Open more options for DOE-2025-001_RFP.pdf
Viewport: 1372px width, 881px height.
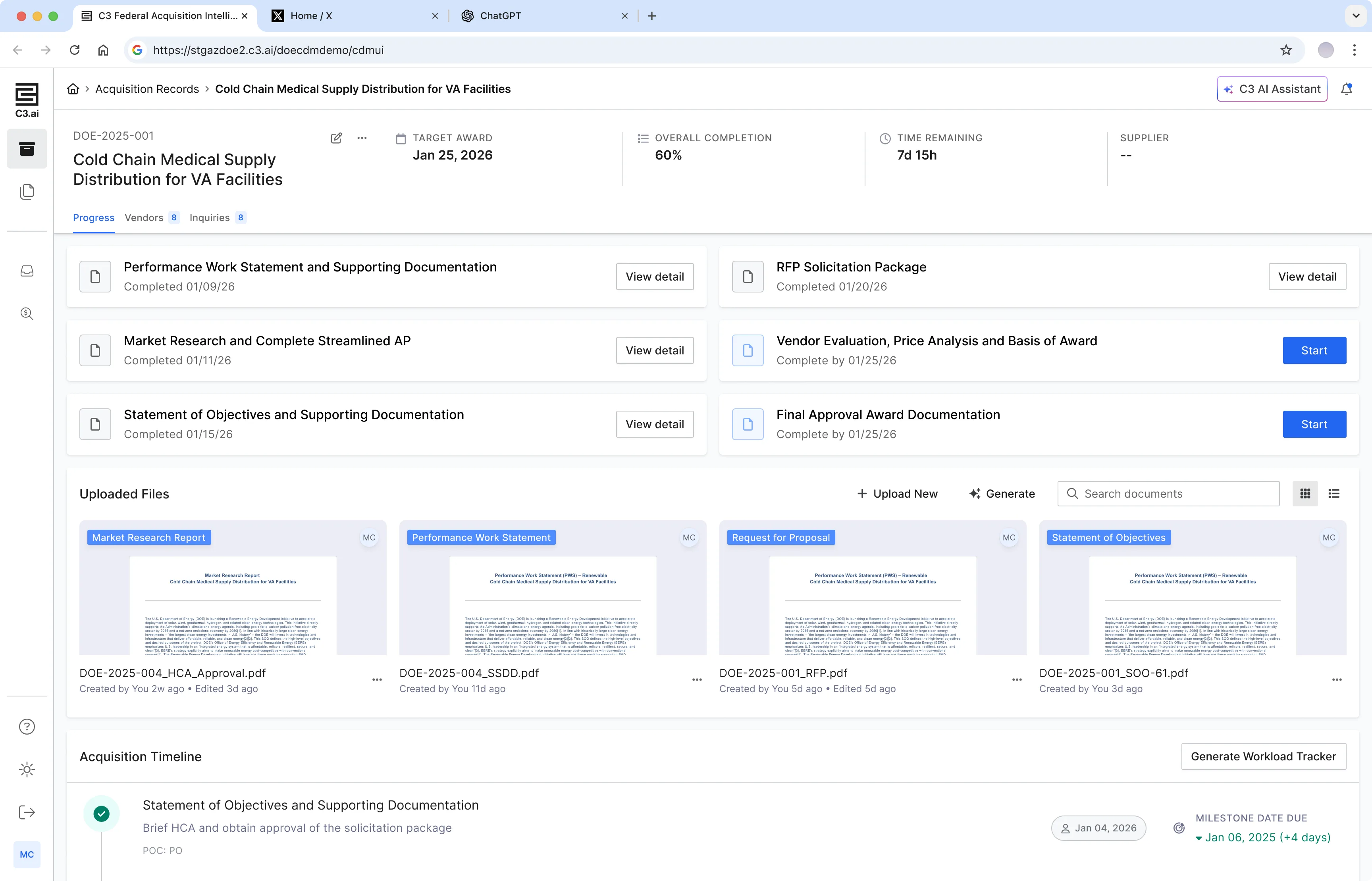(1017, 680)
